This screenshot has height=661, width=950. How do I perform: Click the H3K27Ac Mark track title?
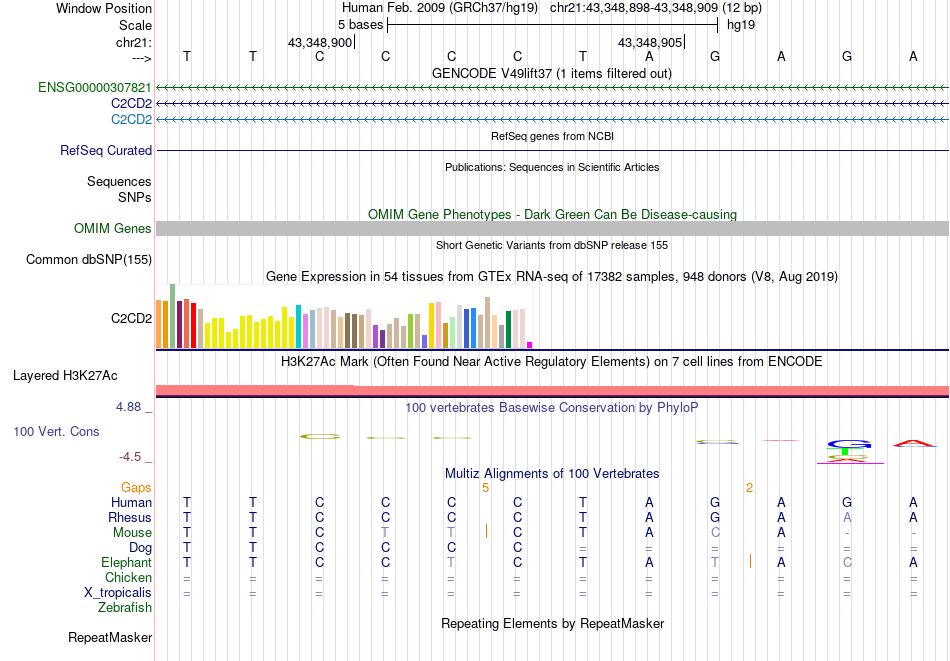(552, 362)
